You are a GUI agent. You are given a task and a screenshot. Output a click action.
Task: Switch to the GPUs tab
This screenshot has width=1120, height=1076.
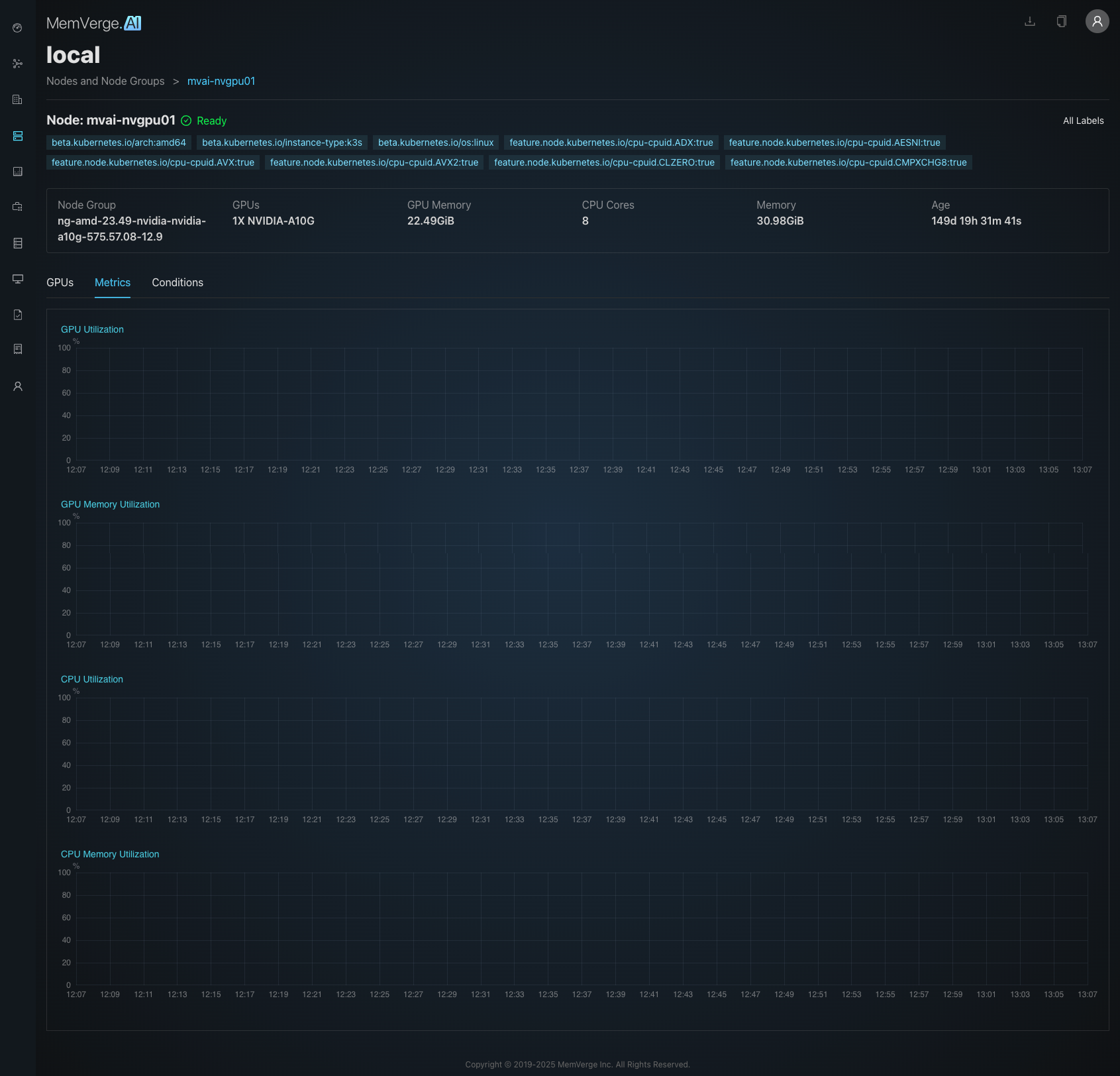point(60,282)
